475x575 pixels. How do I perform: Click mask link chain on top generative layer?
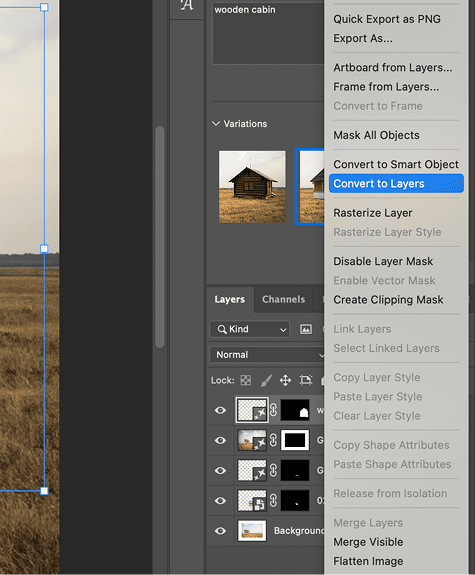pyautogui.click(x=273, y=410)
